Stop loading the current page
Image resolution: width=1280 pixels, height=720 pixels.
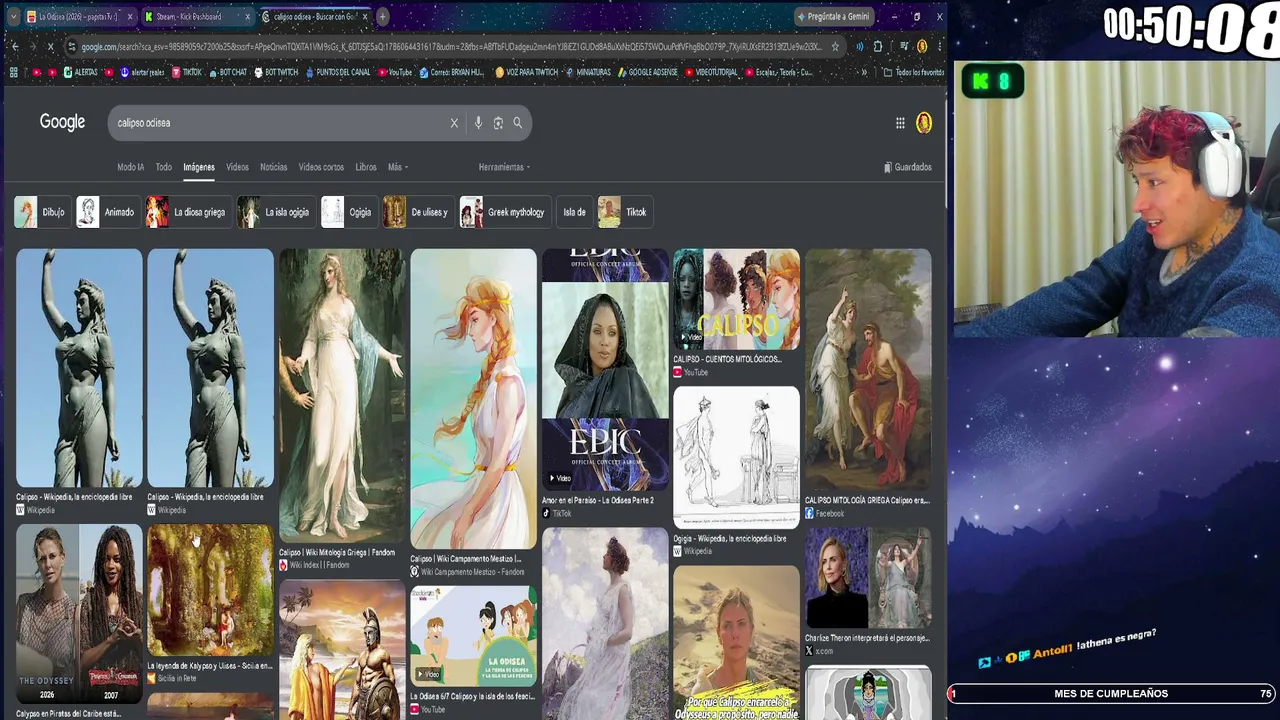tap(50, 46)
